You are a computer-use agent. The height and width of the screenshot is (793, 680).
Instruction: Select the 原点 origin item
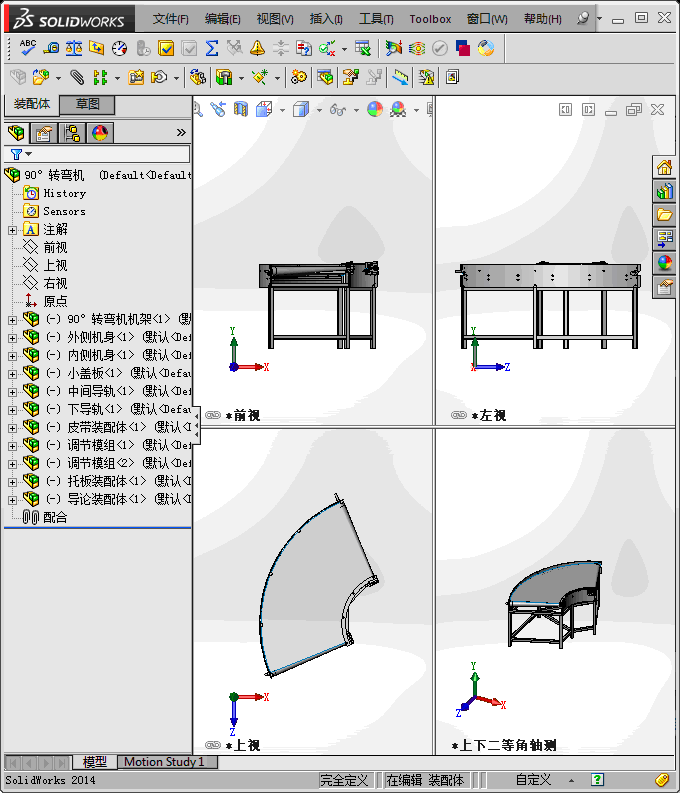click(x=55, y=301)
